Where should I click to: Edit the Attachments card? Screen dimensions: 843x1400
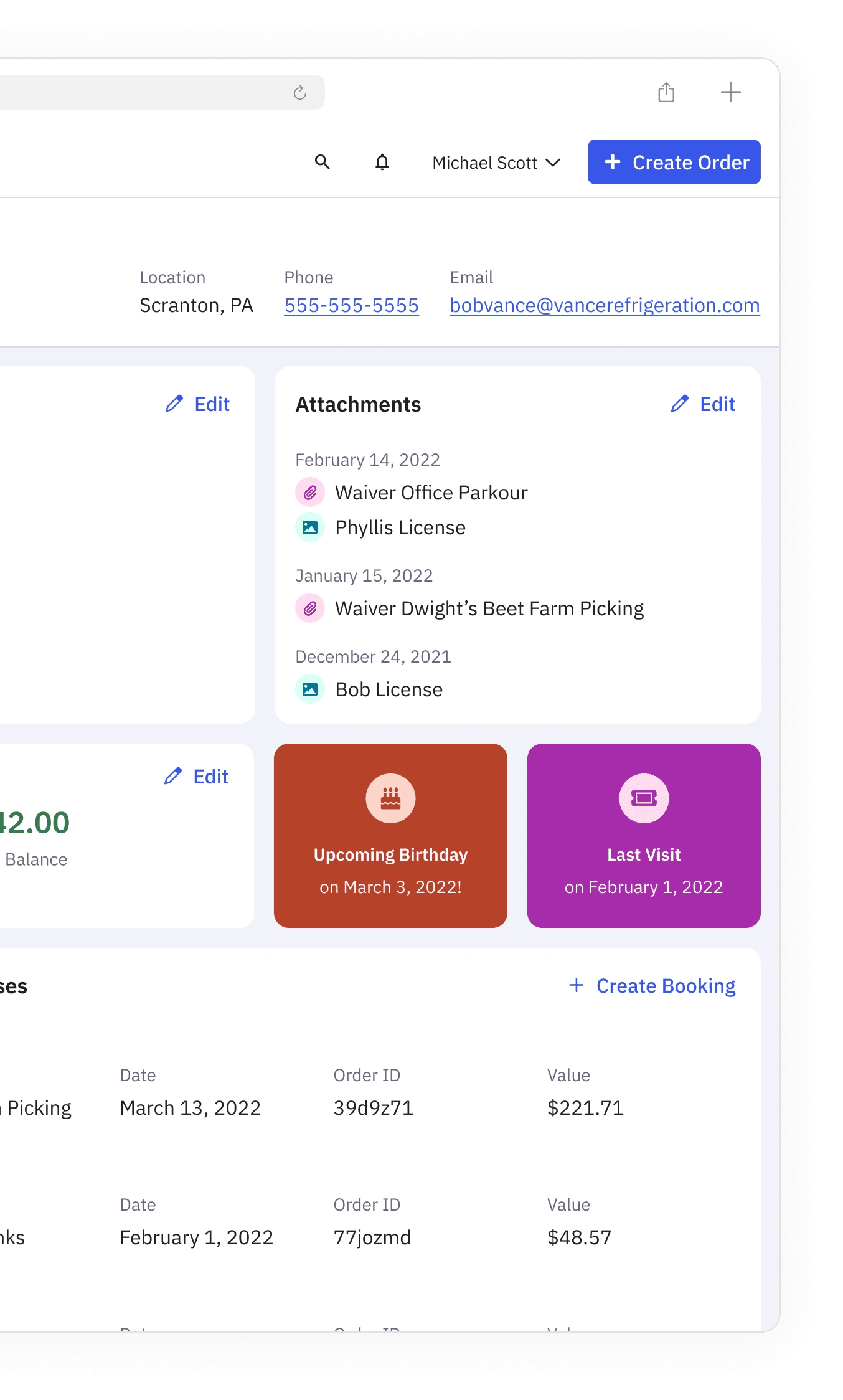pyautogui.click(x=703, y=404)
